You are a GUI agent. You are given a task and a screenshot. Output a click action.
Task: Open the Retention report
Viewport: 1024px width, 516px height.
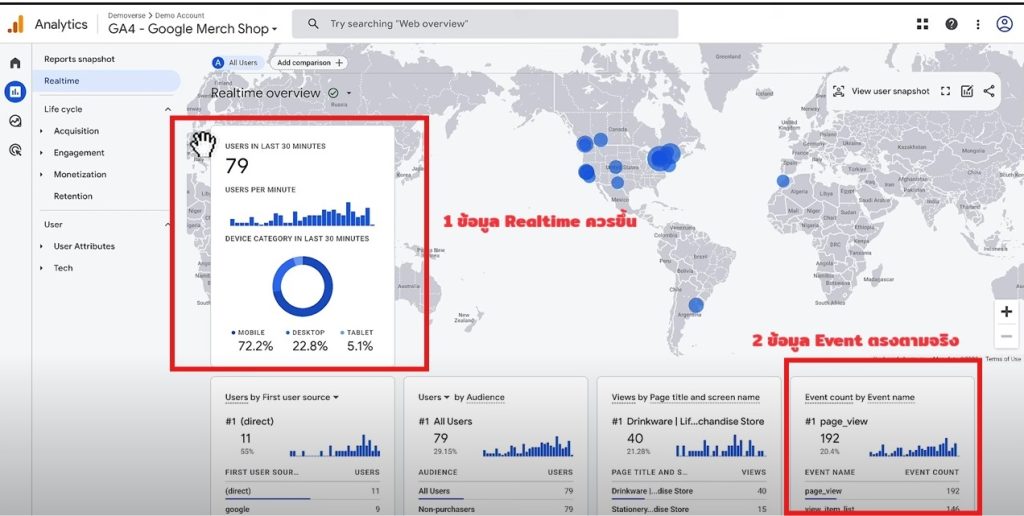point(73,196)
